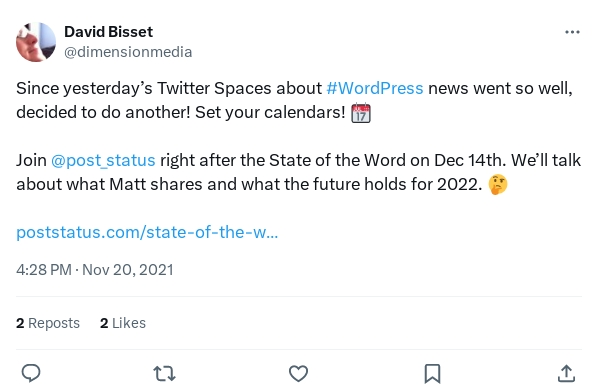
Task: Visit the @post_status mention profile
Action: [x=103, y=160]
